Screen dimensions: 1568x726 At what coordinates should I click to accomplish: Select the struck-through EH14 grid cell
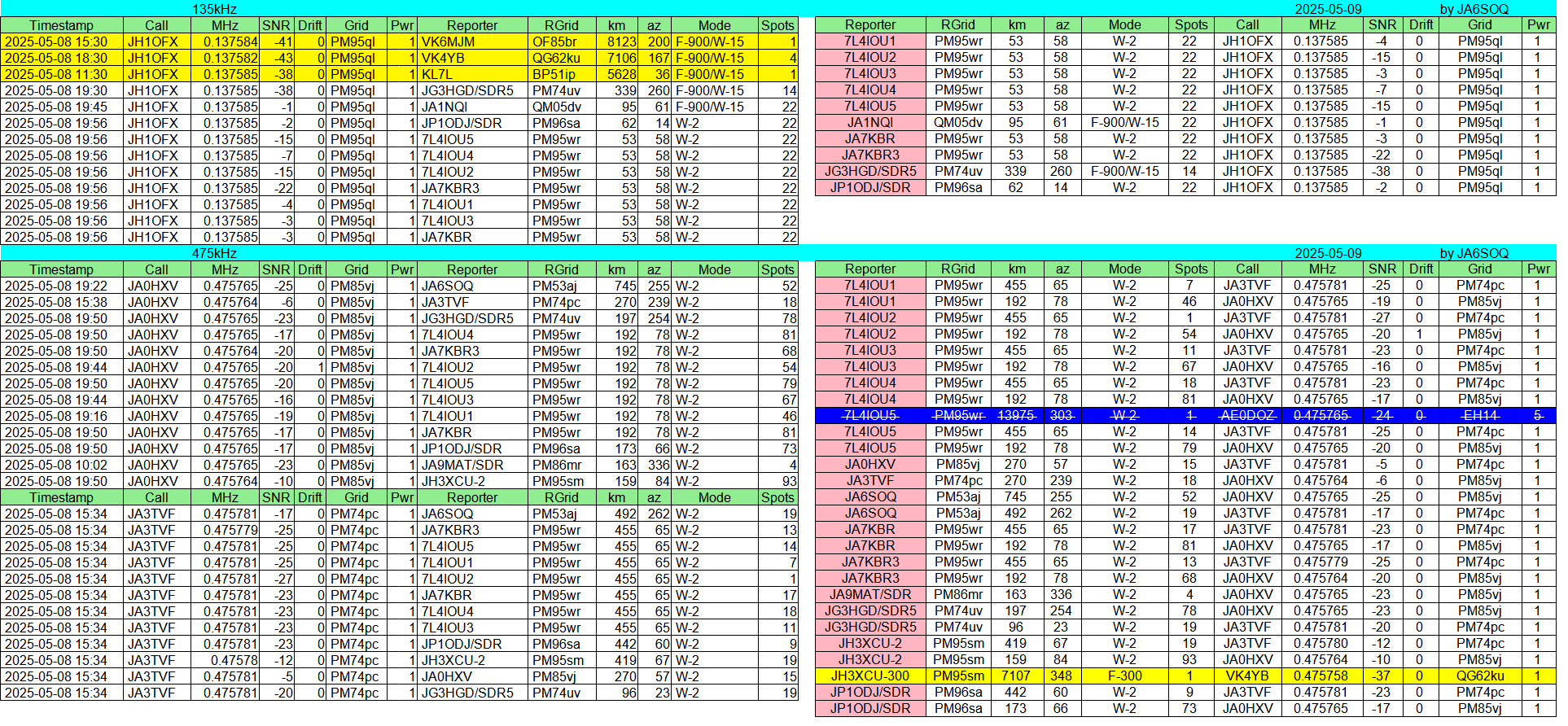[1480, 416]
